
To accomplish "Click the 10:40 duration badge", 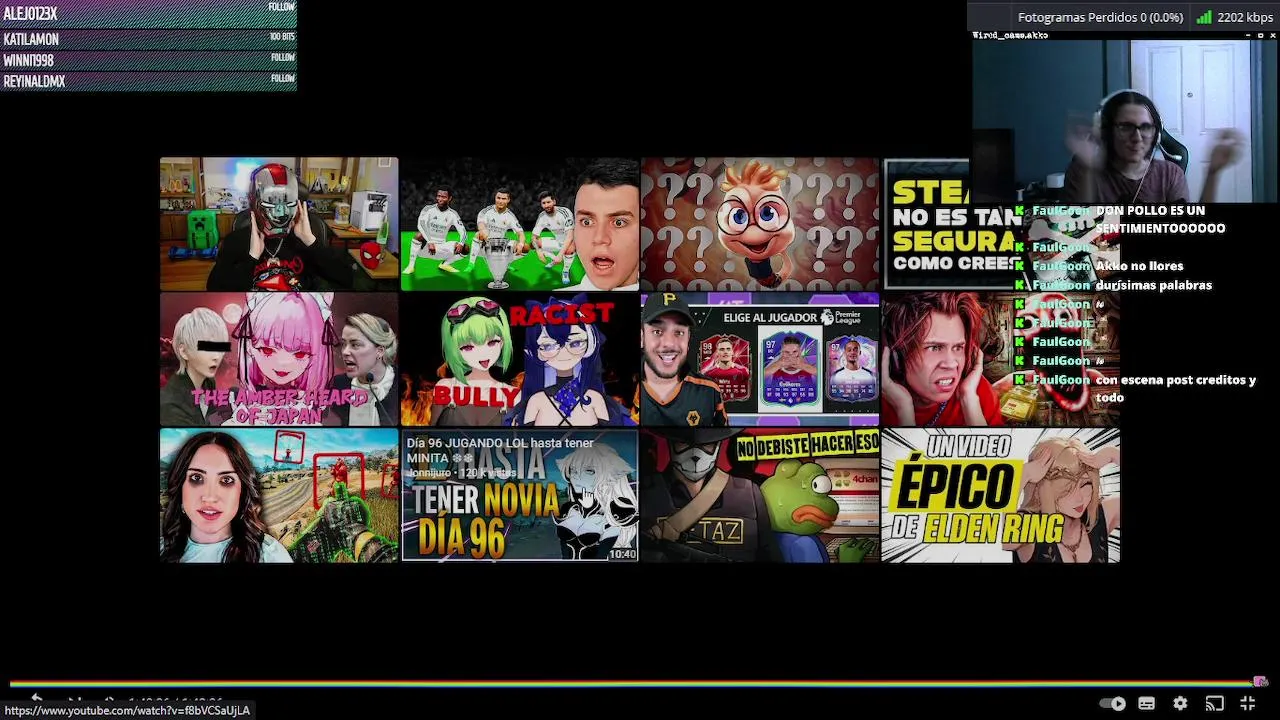I will tap(622, 553).
